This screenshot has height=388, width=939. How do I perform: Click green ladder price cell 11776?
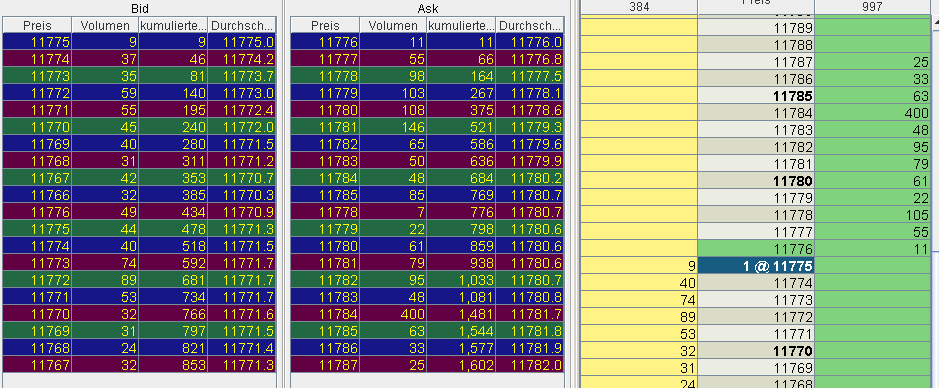pos(756,249)
